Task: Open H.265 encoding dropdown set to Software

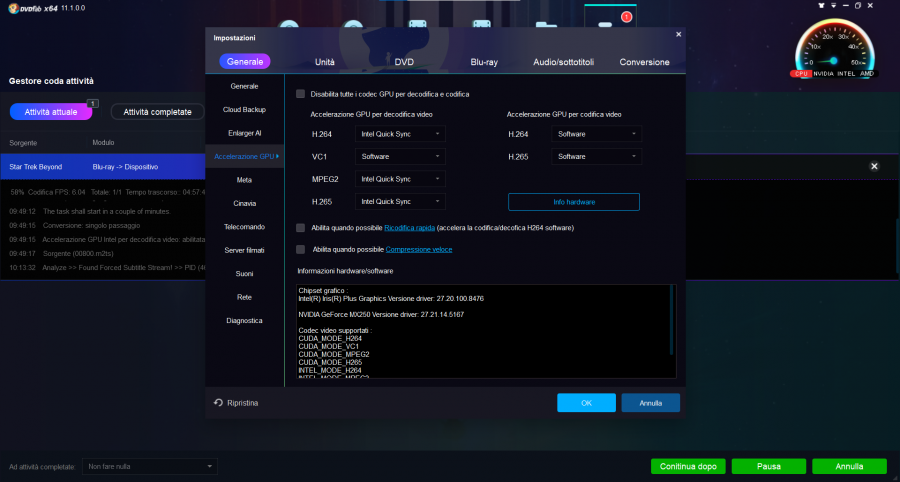Action: pos(596,156)
